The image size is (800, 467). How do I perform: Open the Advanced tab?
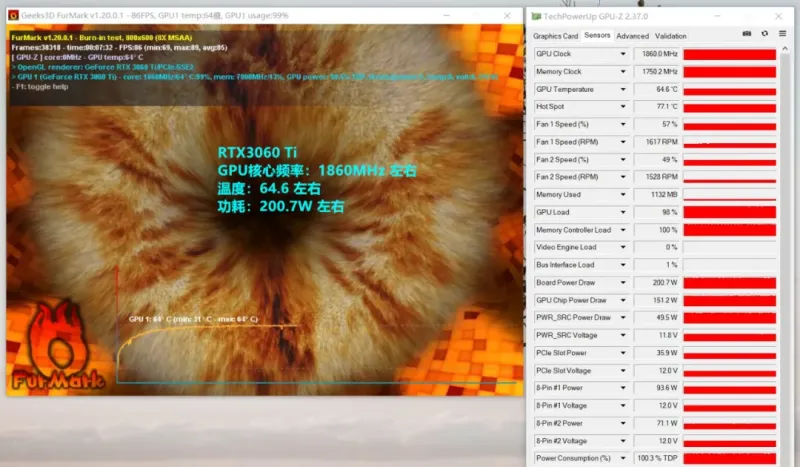click(x=632, y=36)
